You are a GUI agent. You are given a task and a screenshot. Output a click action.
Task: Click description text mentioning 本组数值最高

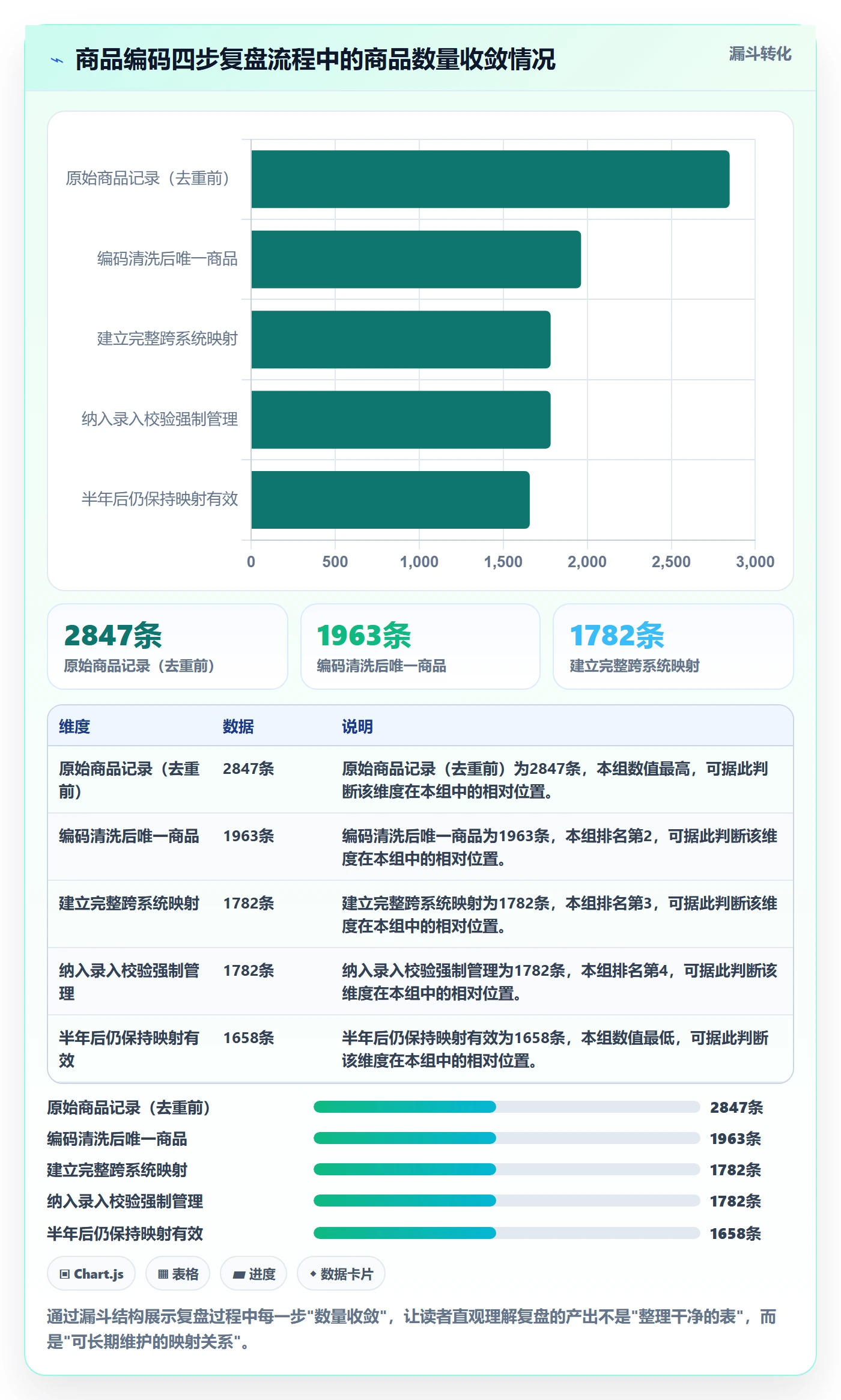[555, 780]
